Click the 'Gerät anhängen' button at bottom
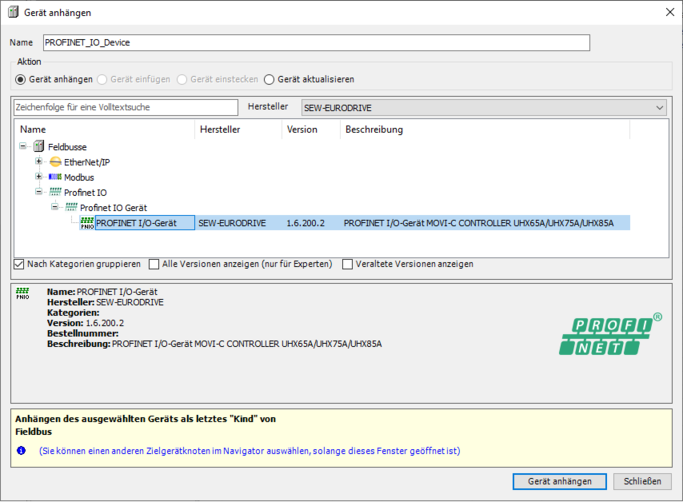 (x=559, y=481)
